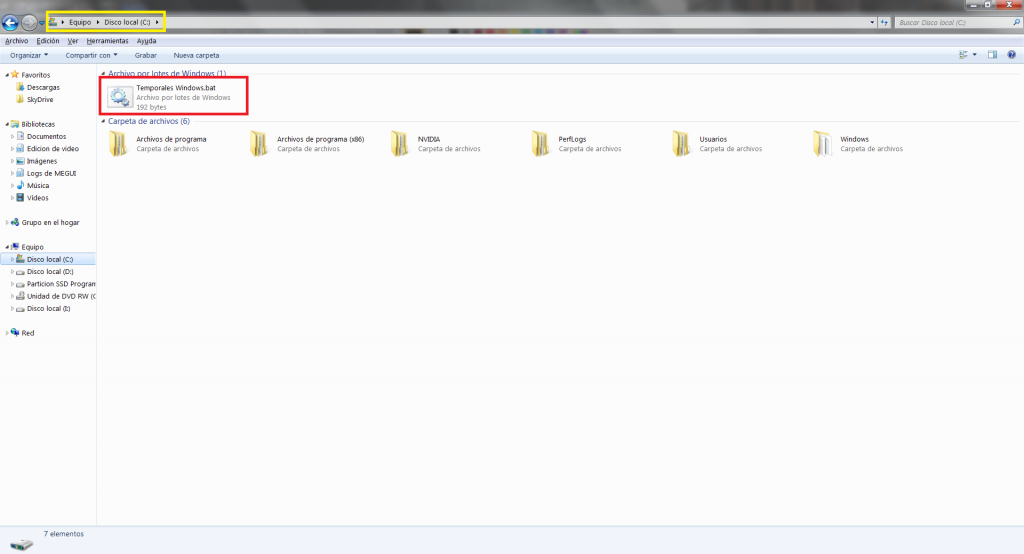Select Grupo en el hogar
Image resolution: width=1024 pixels, height=554 pixels.
tap(50, 223)
